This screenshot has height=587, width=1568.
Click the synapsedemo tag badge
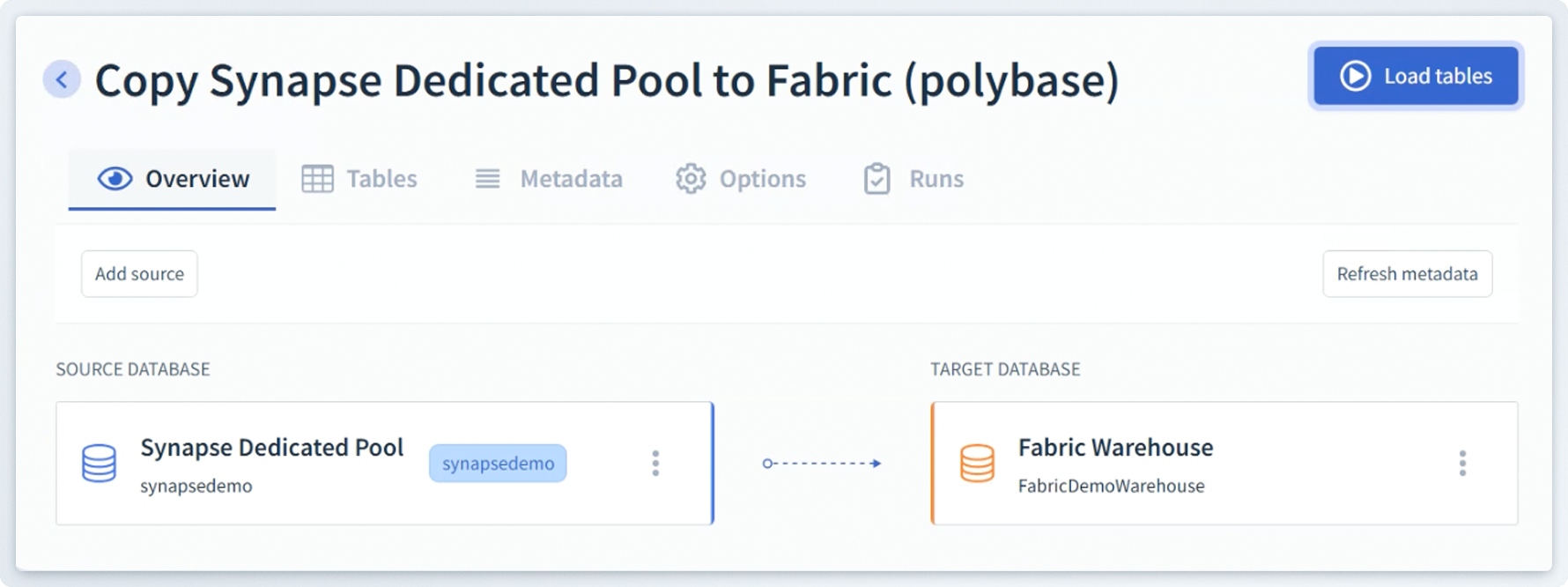[498, 464]
